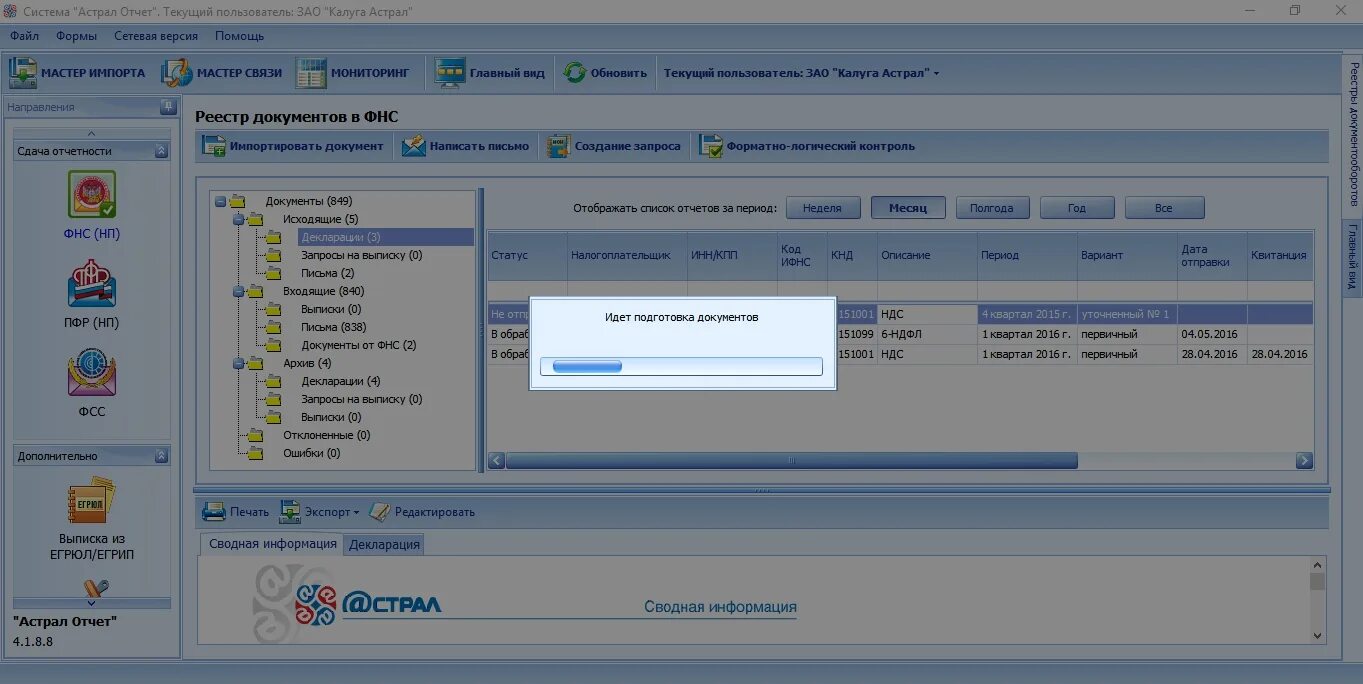This screenshot has height=684, width=1363.
Task: Sort by the Дата отправки column header
Action: [1212, 255]
